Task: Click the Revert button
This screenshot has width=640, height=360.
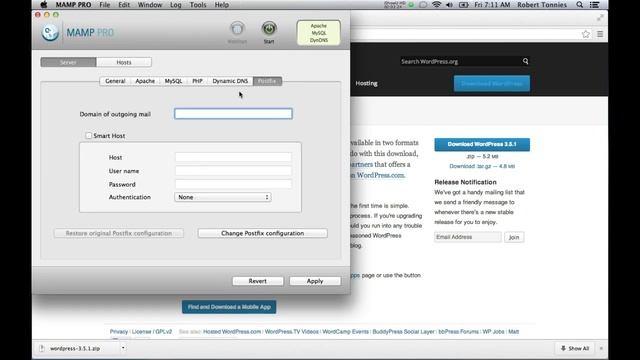Action: coord(258,281)
